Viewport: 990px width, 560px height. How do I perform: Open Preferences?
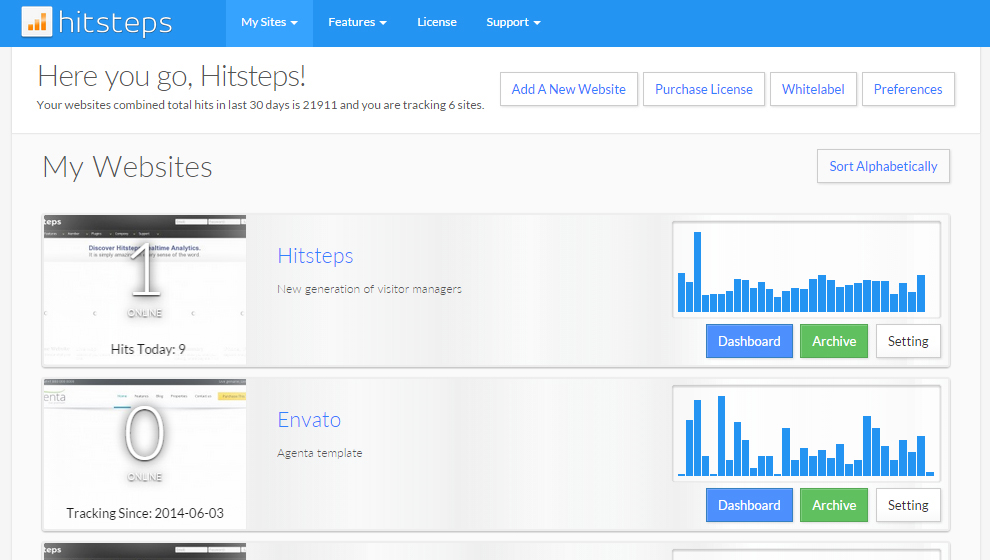[908, 89]
